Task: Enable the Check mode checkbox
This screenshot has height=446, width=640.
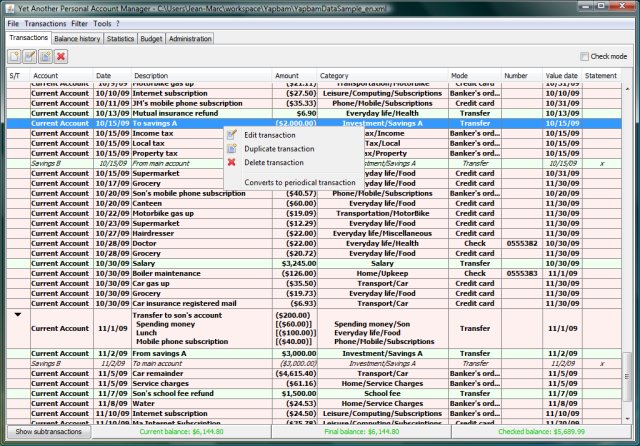Action: pyautogui.click(x=583, y=57)
